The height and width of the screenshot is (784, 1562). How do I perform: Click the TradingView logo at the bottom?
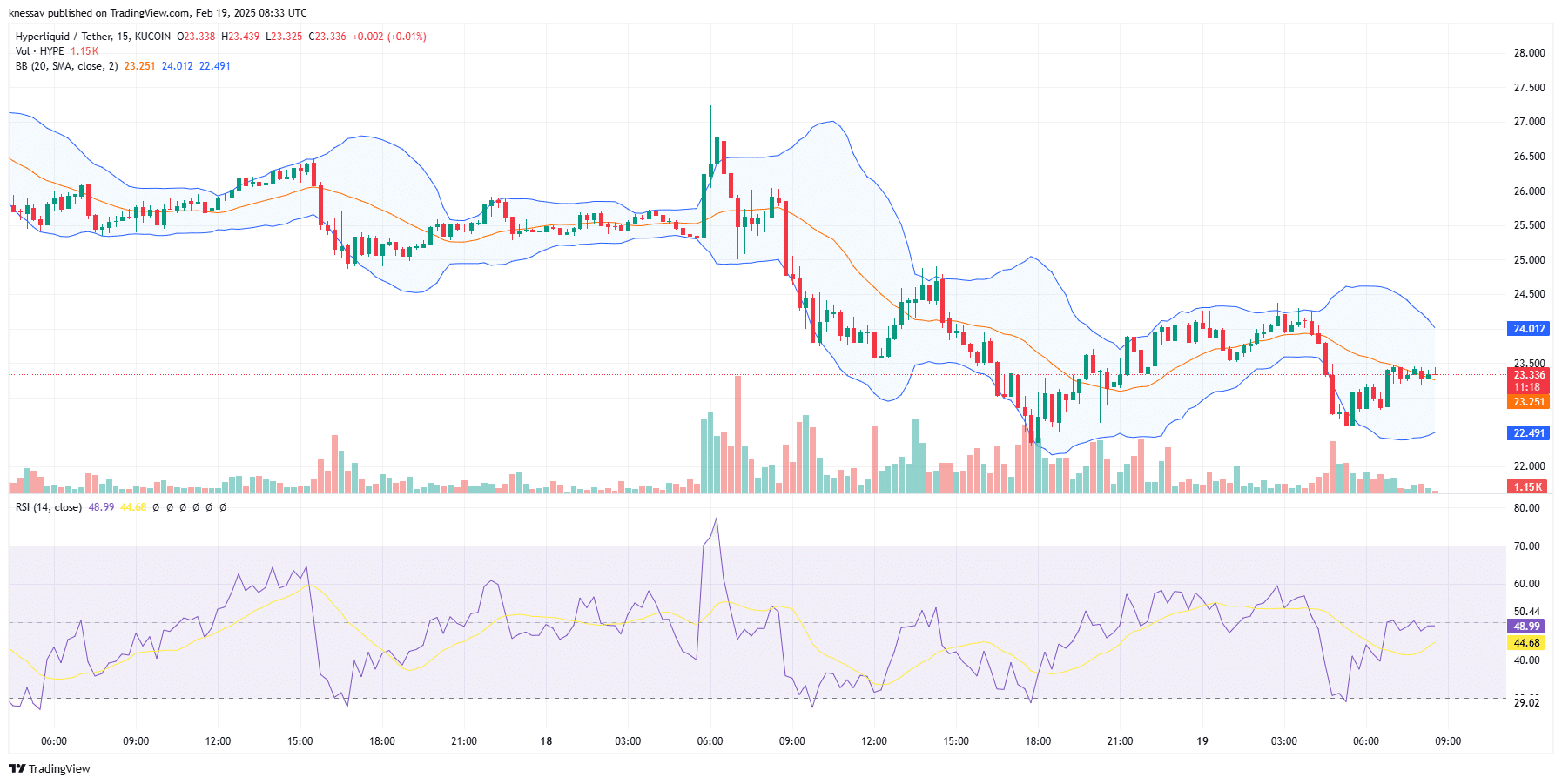(50, 768)
